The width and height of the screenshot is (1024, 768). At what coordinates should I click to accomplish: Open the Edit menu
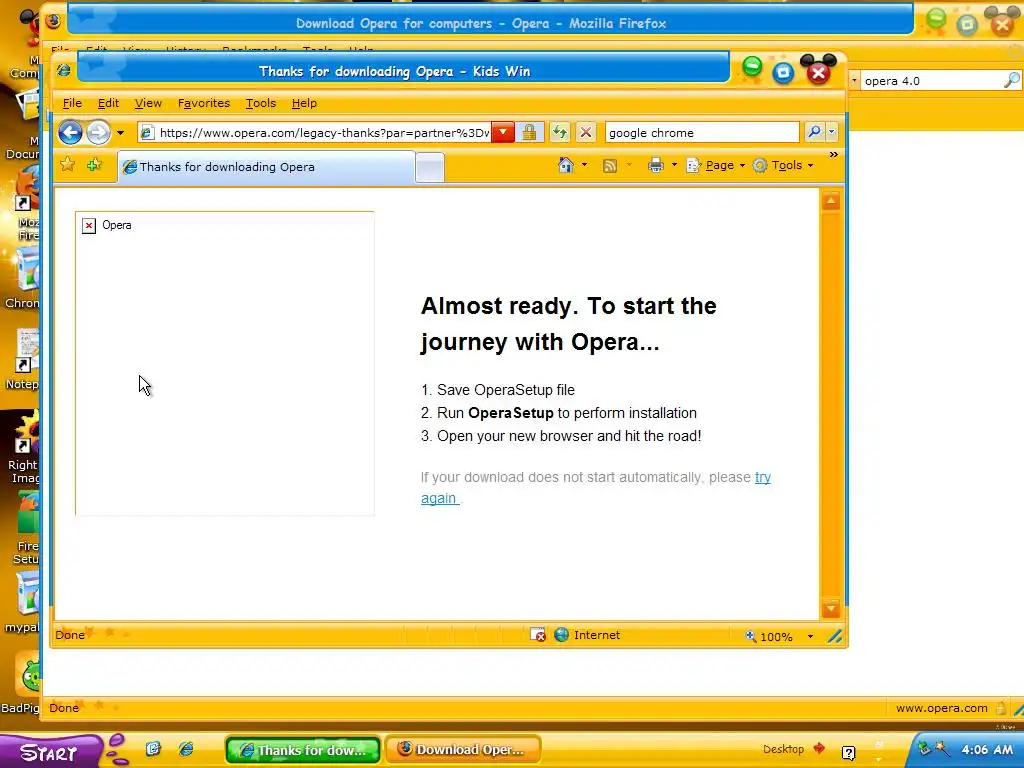coord(108,103)
